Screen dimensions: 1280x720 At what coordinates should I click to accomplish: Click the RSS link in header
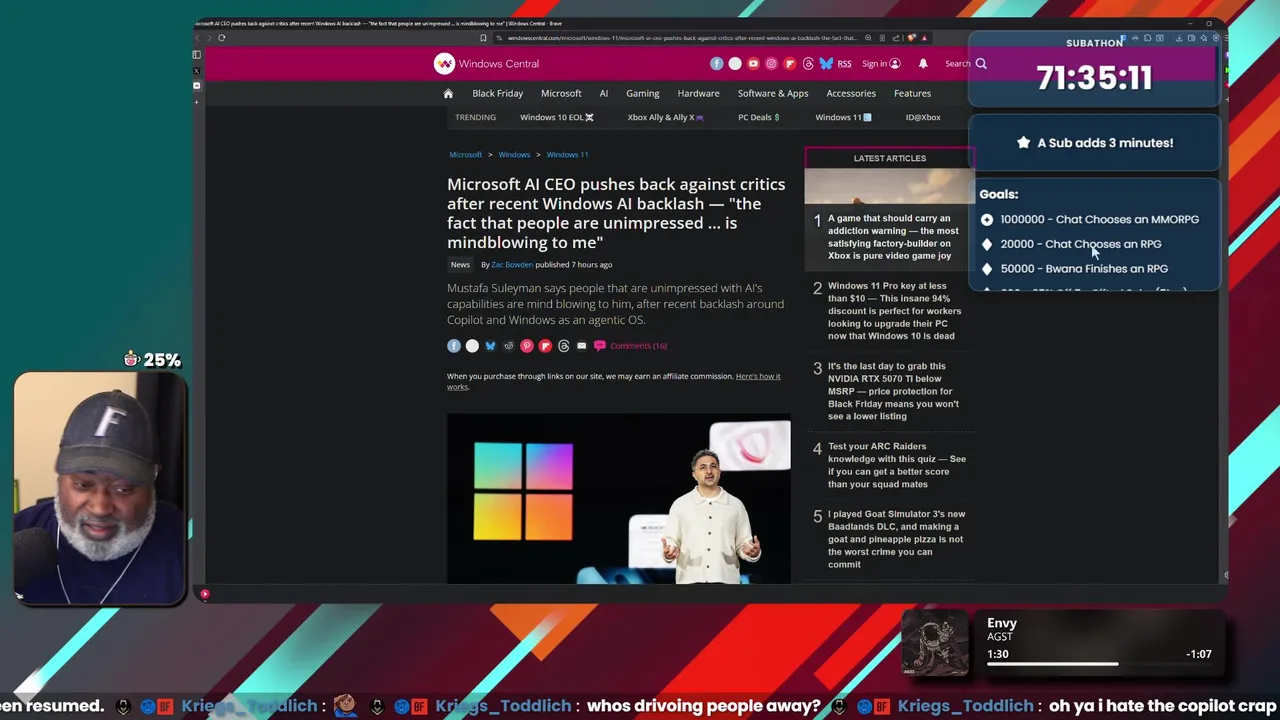(844, 64)
